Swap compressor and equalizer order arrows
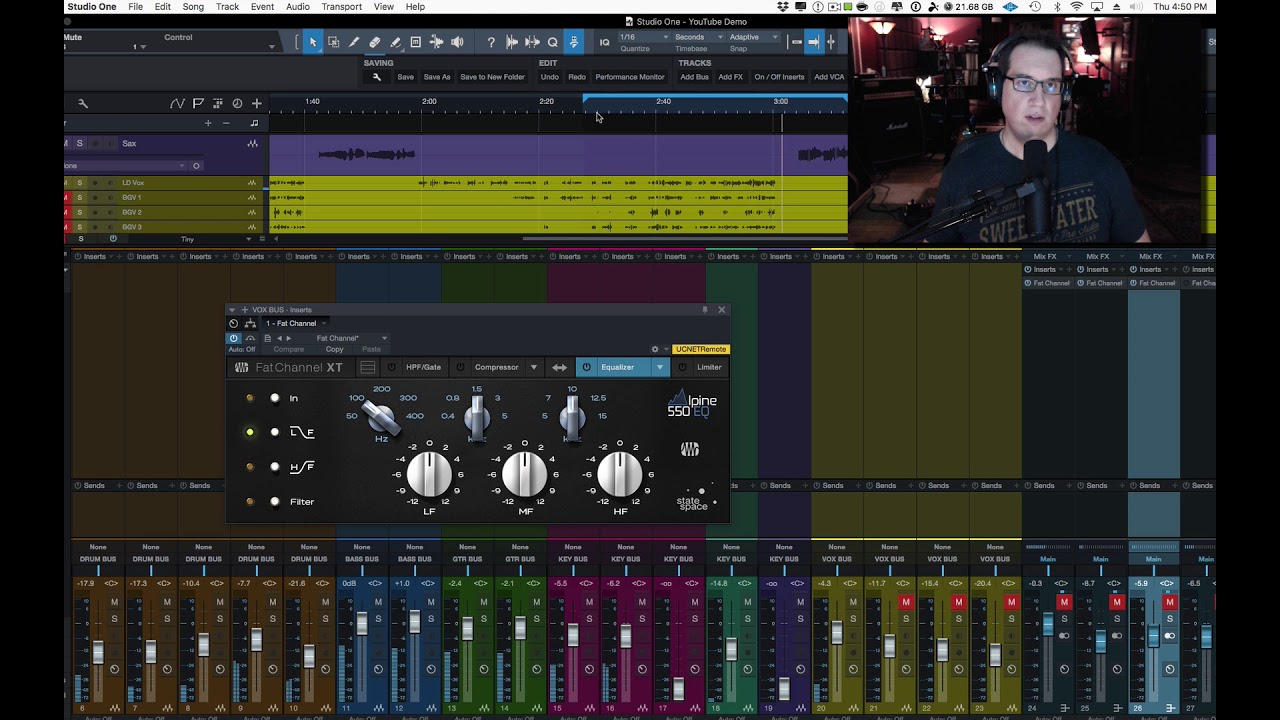The width and height of the screenshot is (1280, 720). (x=559, y=367)
